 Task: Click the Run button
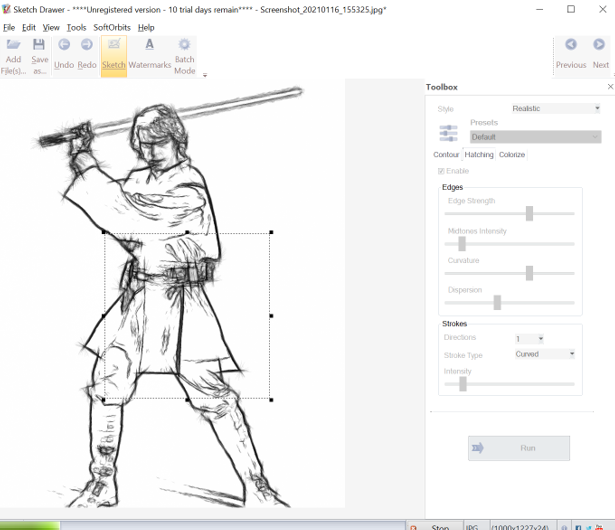(519, 448)
